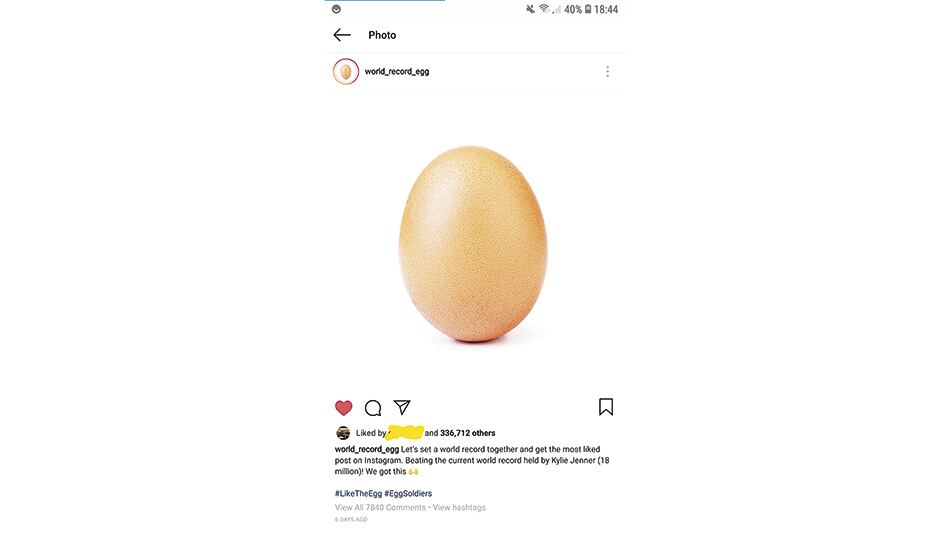950x534 pixels.
Task: Open the three-dot post options menu
Action: coord(607,72)
